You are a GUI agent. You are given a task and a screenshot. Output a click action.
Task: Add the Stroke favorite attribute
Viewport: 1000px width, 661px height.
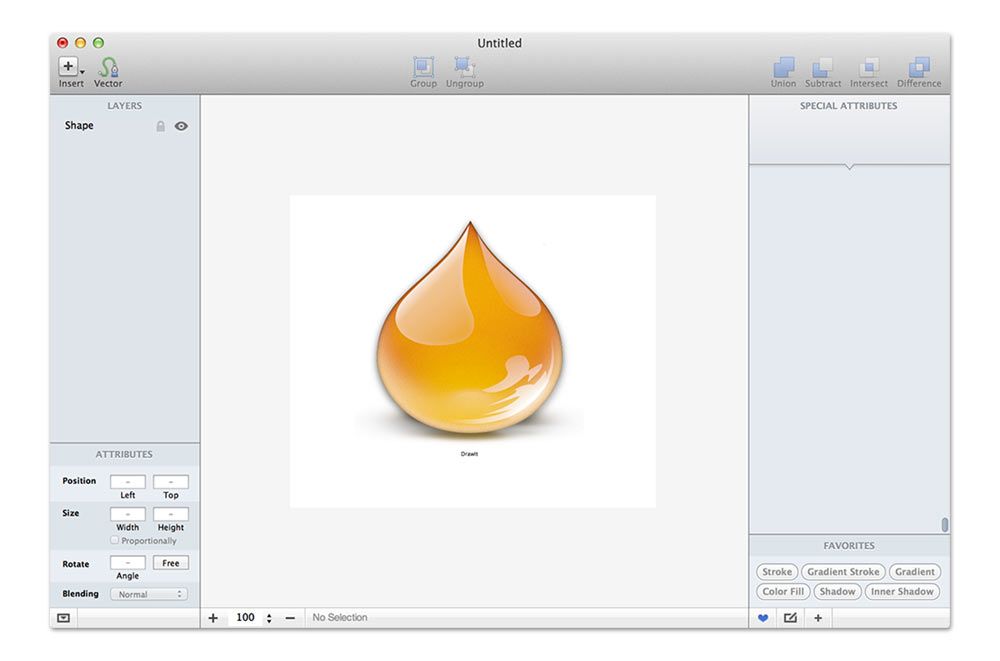[x=777, y=572]
